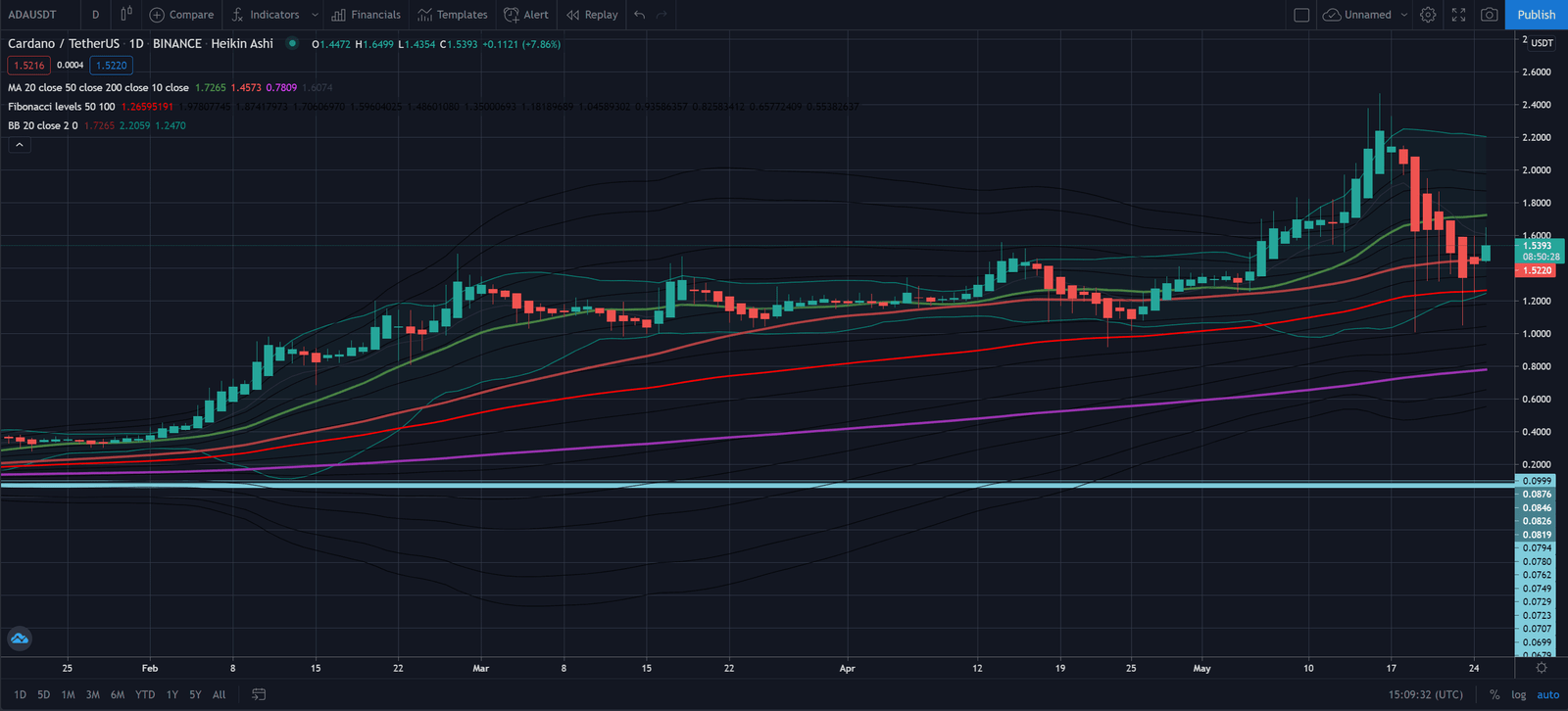The width and height of the screenshot is (1568, 711).
Task: Select the 3M time range
Action: (x=92, y=694)
